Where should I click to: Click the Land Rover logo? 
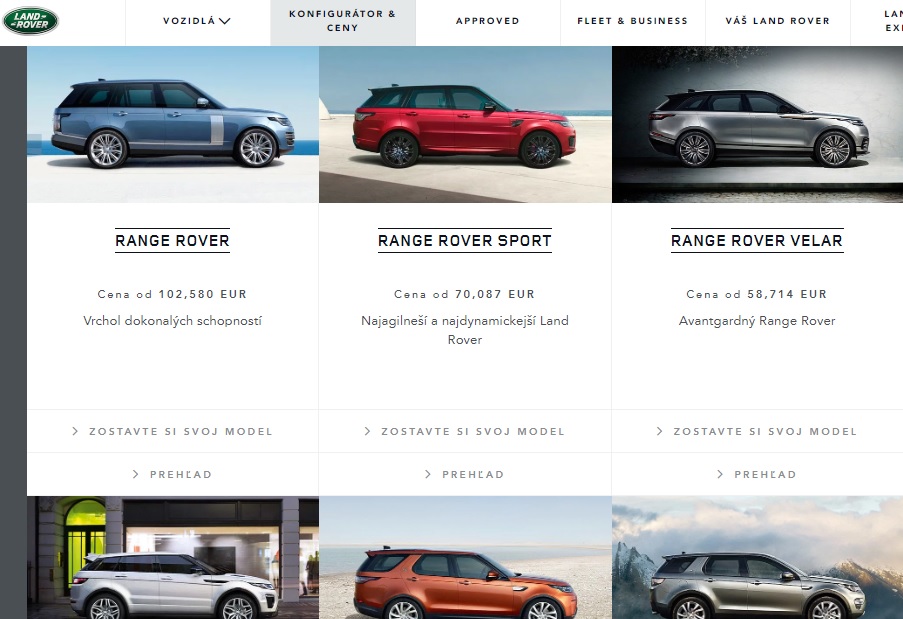[x=31, y=21]
